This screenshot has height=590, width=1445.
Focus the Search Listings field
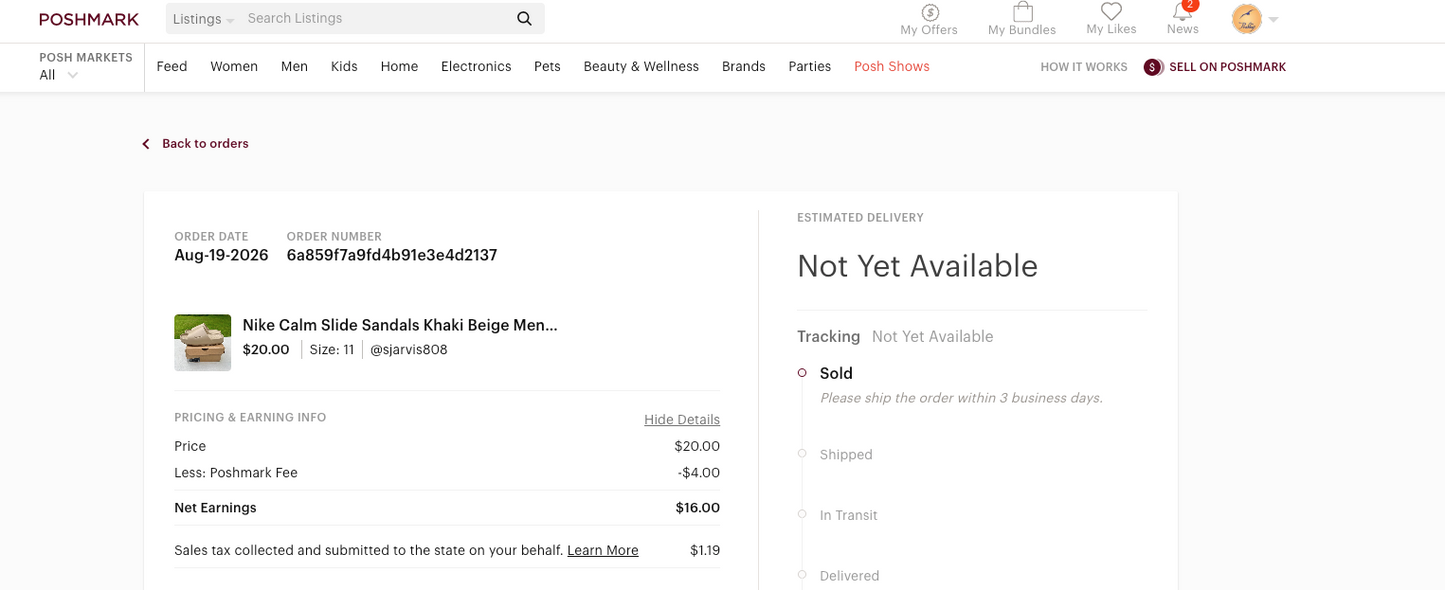(378, 18)
